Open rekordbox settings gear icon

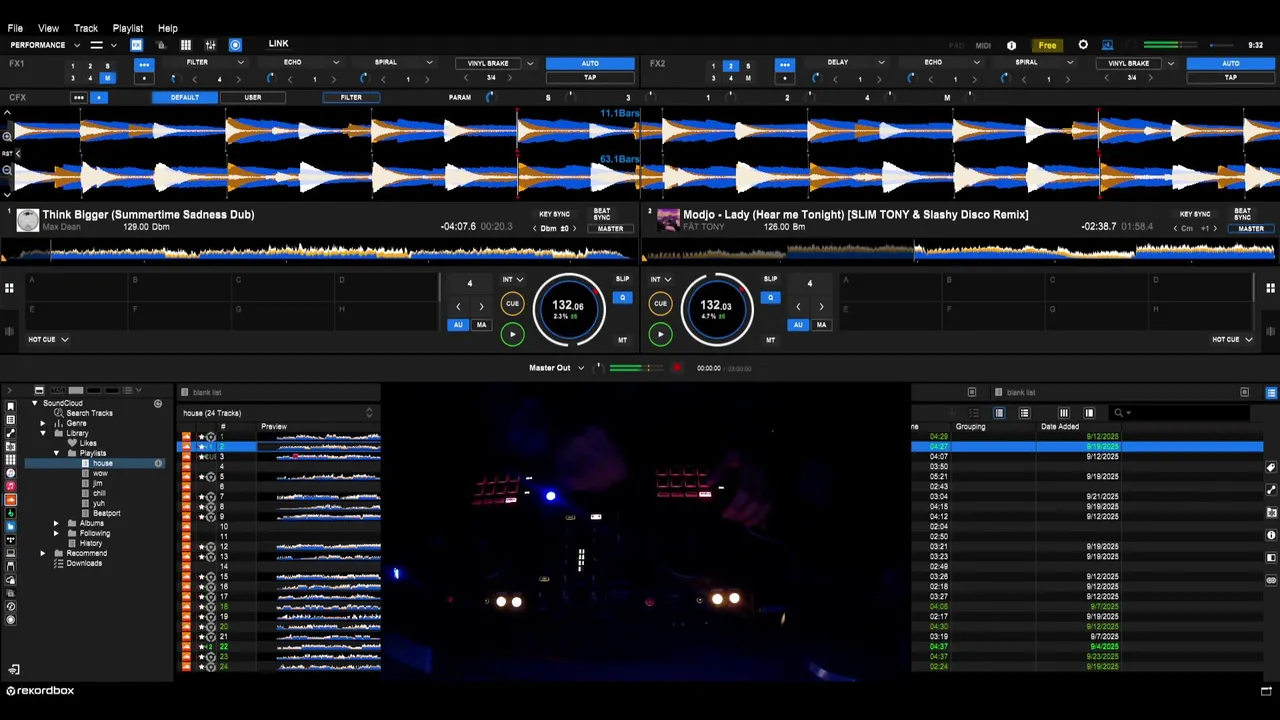1083,45
